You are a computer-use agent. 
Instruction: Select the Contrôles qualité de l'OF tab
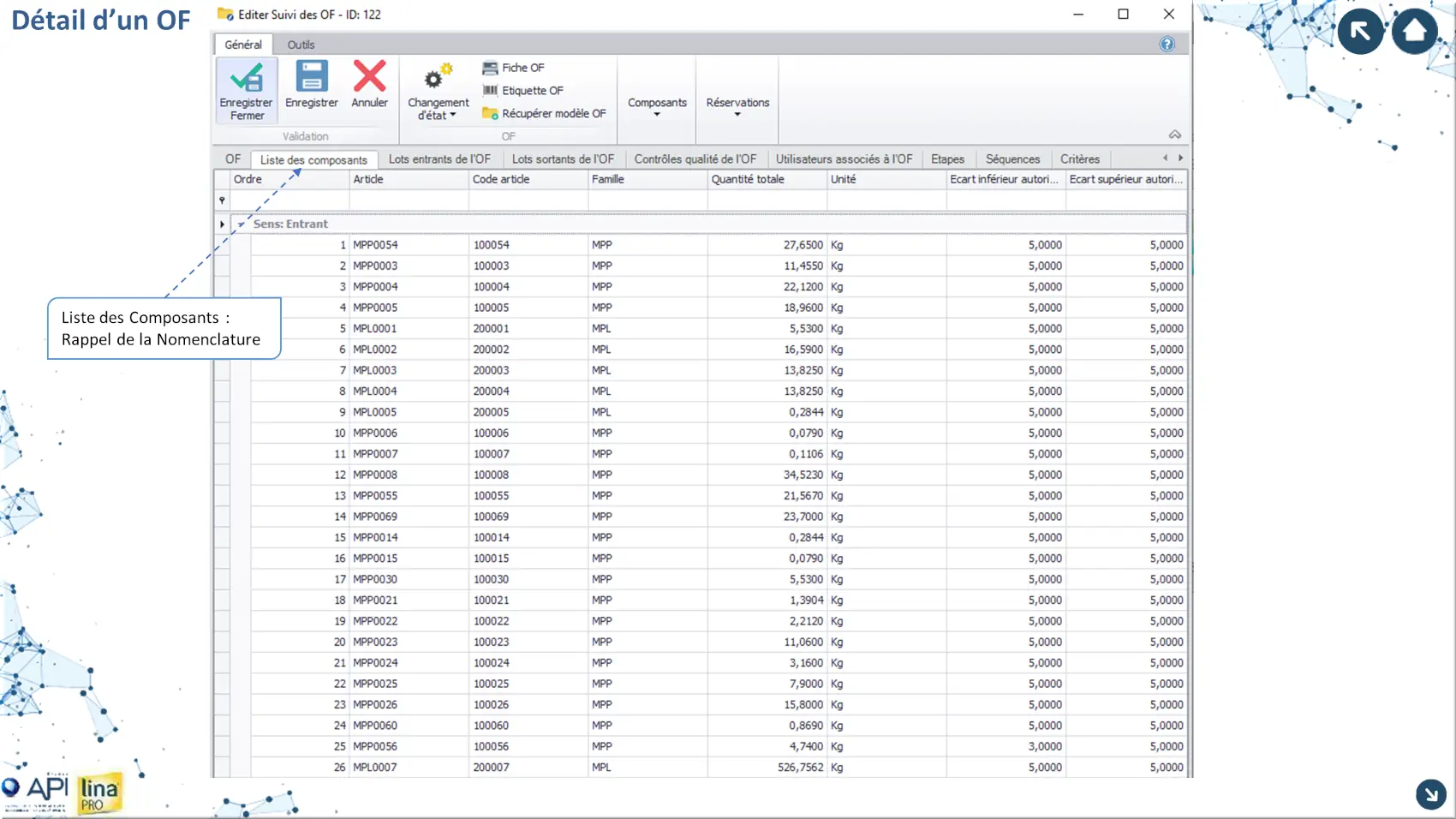point(695,159)
